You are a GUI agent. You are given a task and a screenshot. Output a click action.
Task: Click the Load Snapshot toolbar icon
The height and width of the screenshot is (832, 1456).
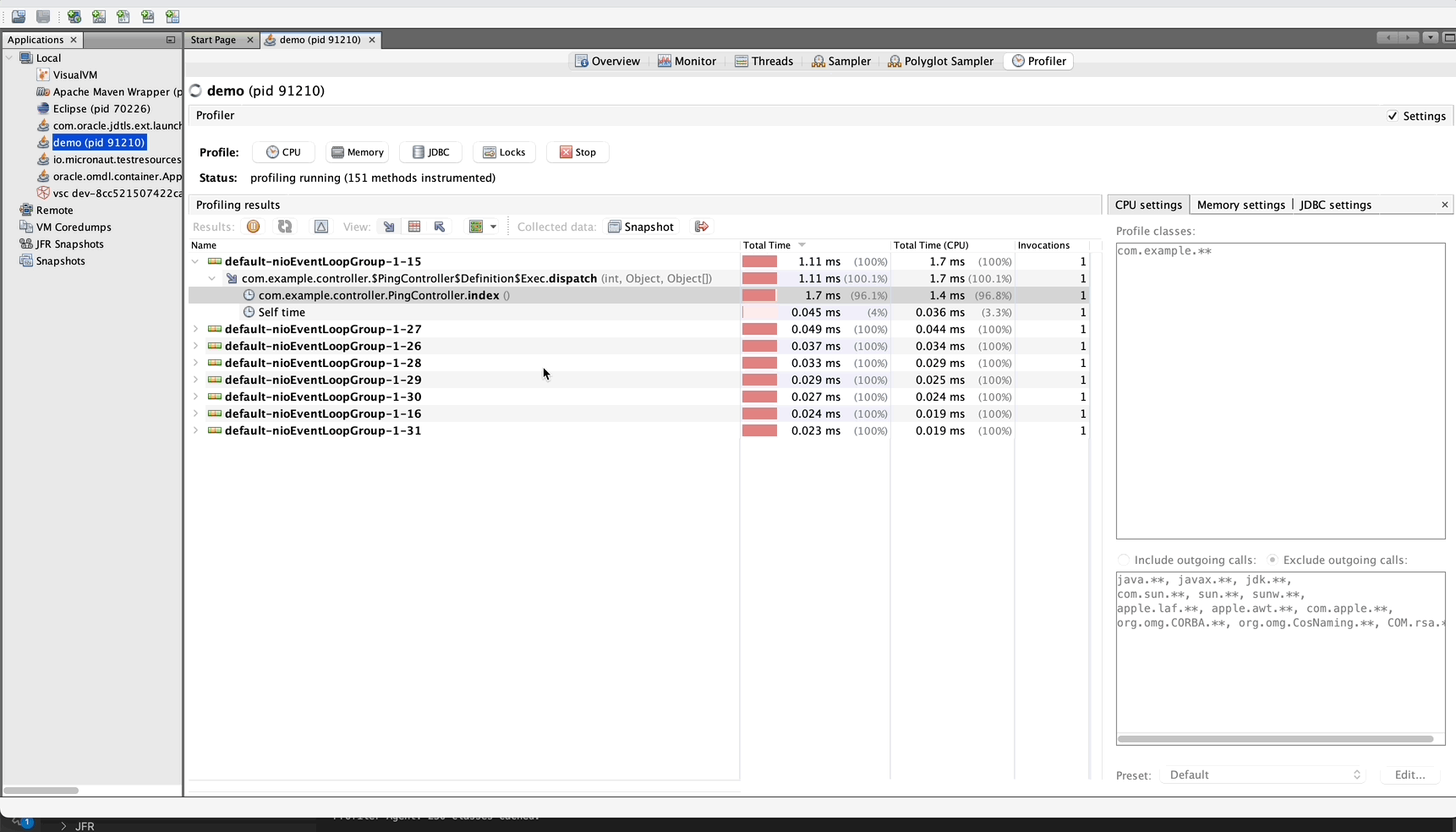(18, 17)
